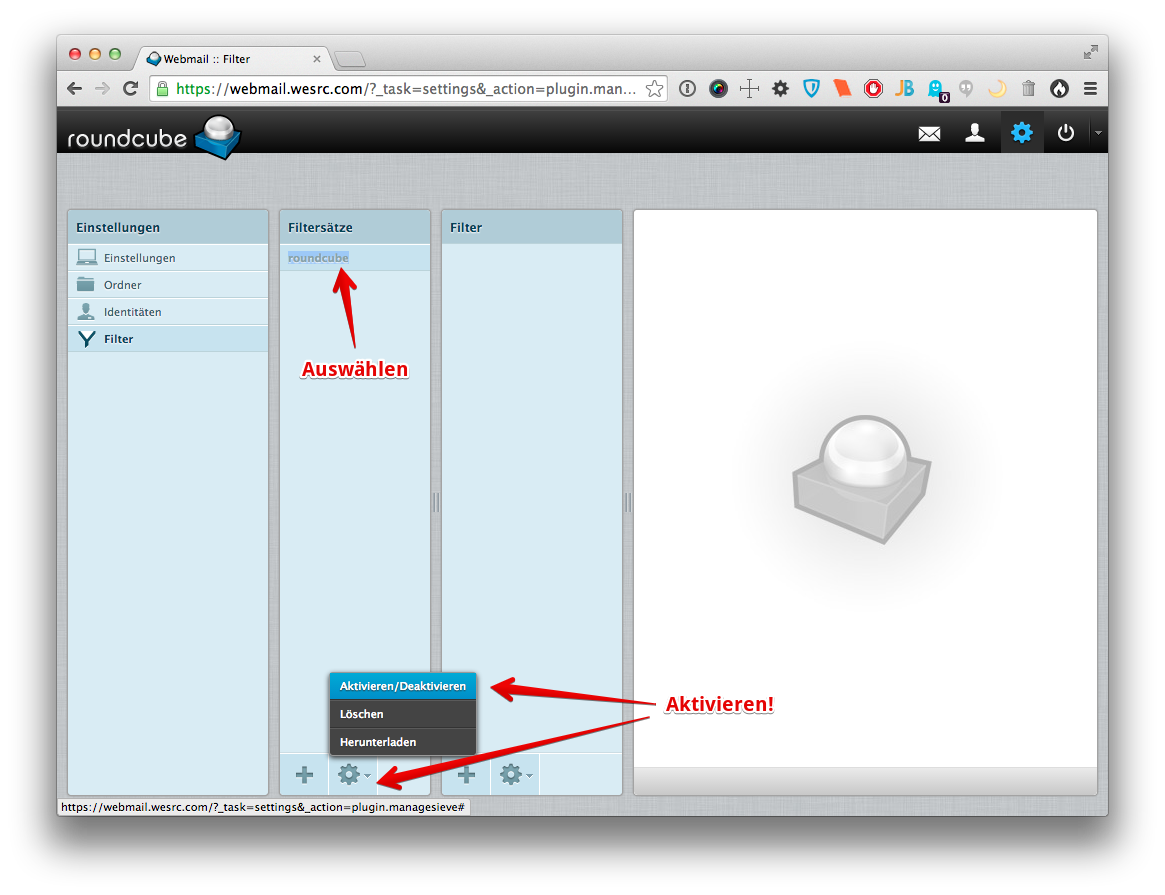Click the address bar URL field

406,89
